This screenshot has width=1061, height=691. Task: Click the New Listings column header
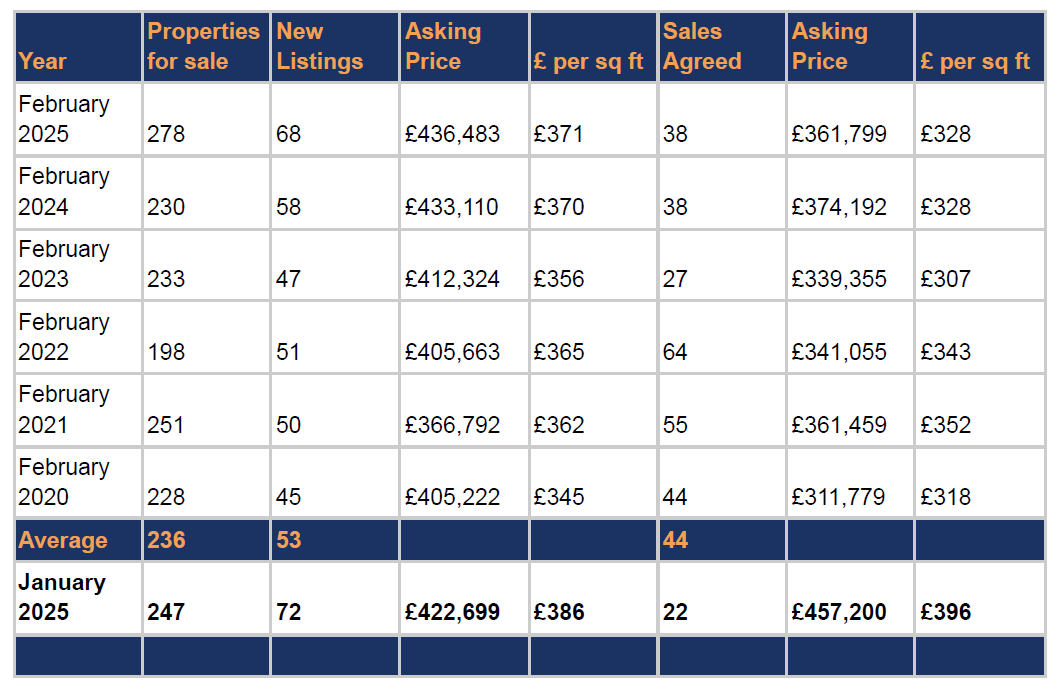[x=320, y=46]
